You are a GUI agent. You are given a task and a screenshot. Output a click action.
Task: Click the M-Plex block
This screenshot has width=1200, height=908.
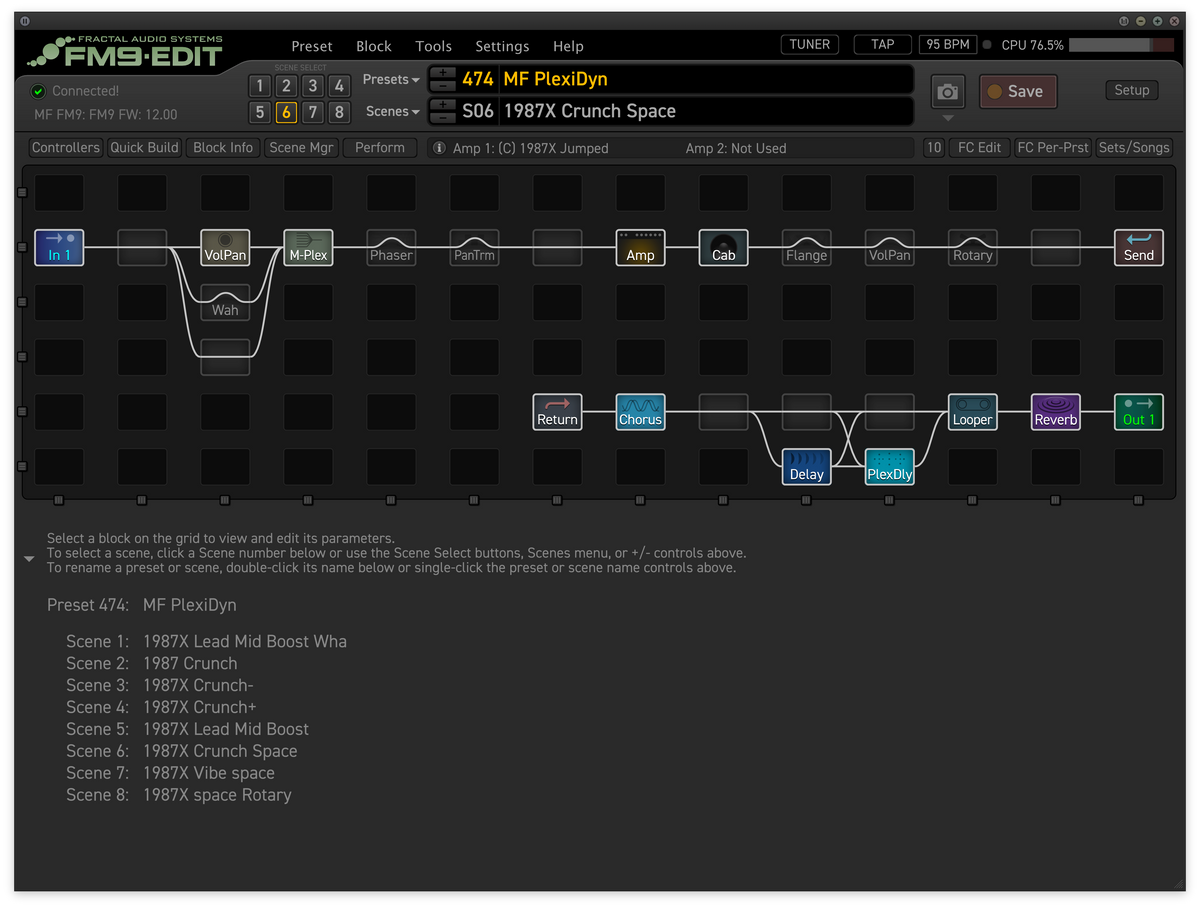coord(308,247)
